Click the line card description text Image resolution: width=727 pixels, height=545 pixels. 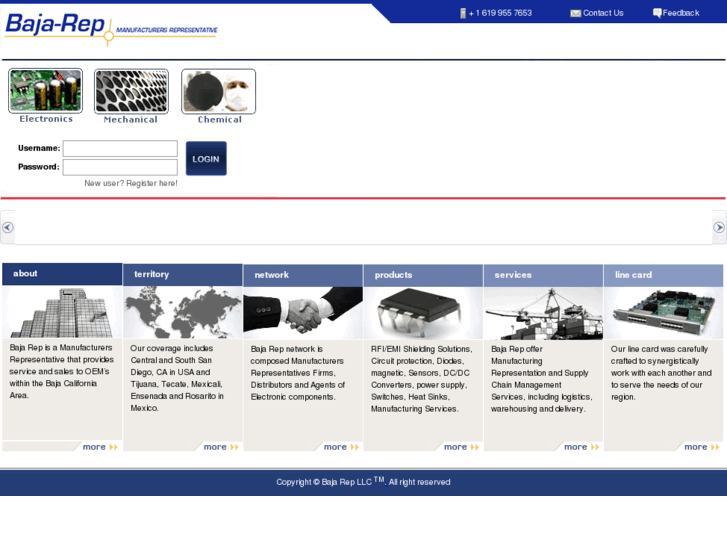coord(661,373)
